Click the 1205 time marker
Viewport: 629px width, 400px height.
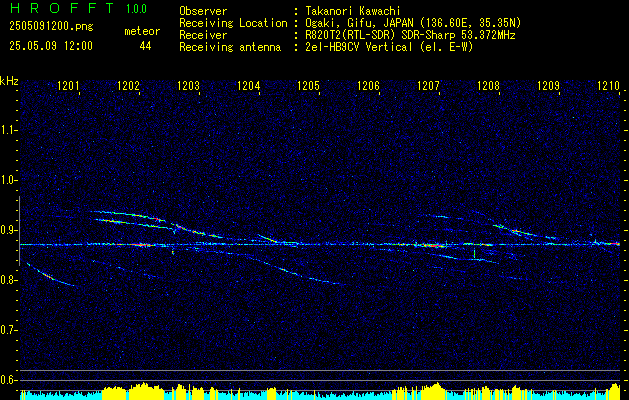pos(308,86)
